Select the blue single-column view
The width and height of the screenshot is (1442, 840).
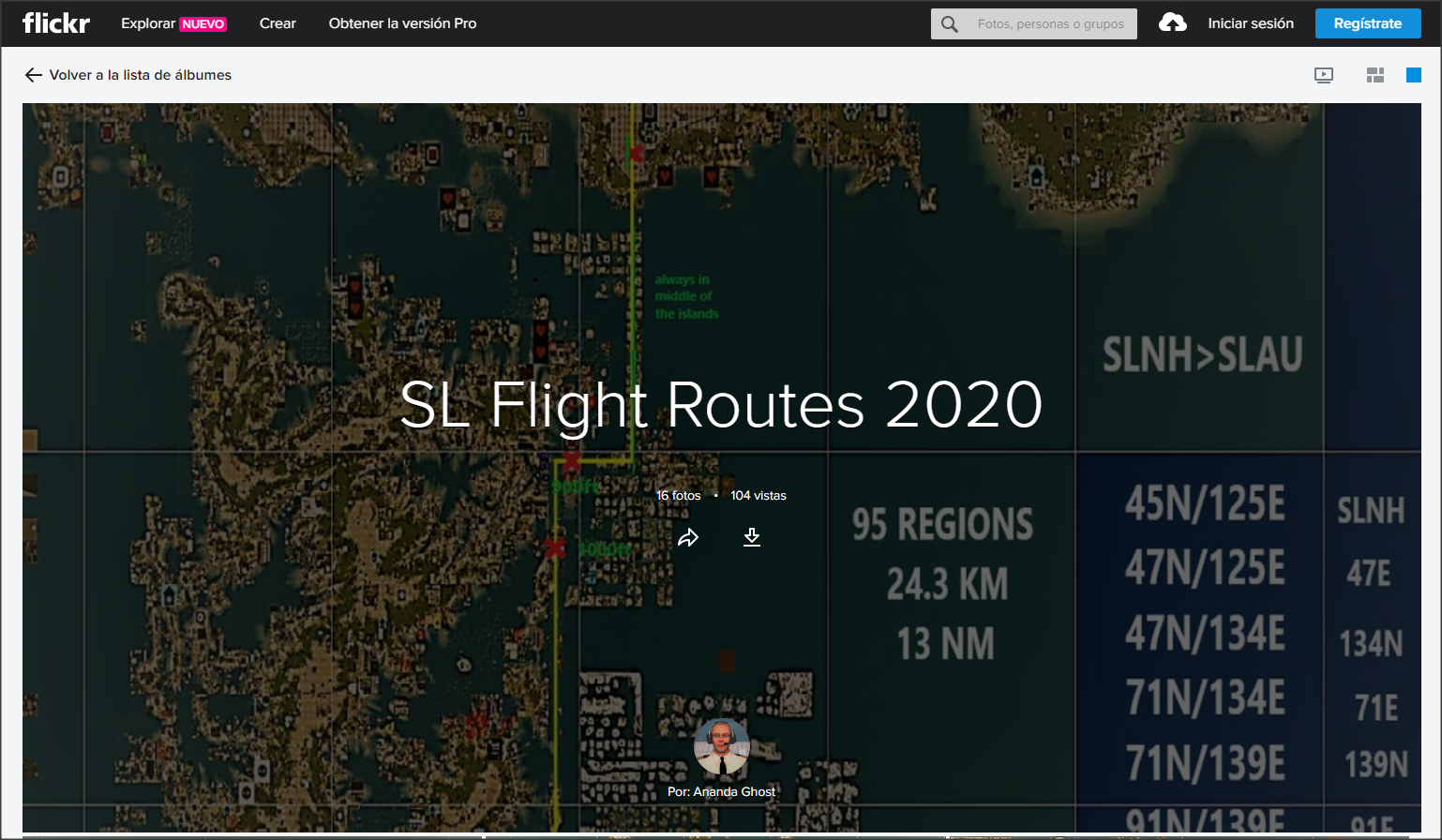(x=1413, y=75)
